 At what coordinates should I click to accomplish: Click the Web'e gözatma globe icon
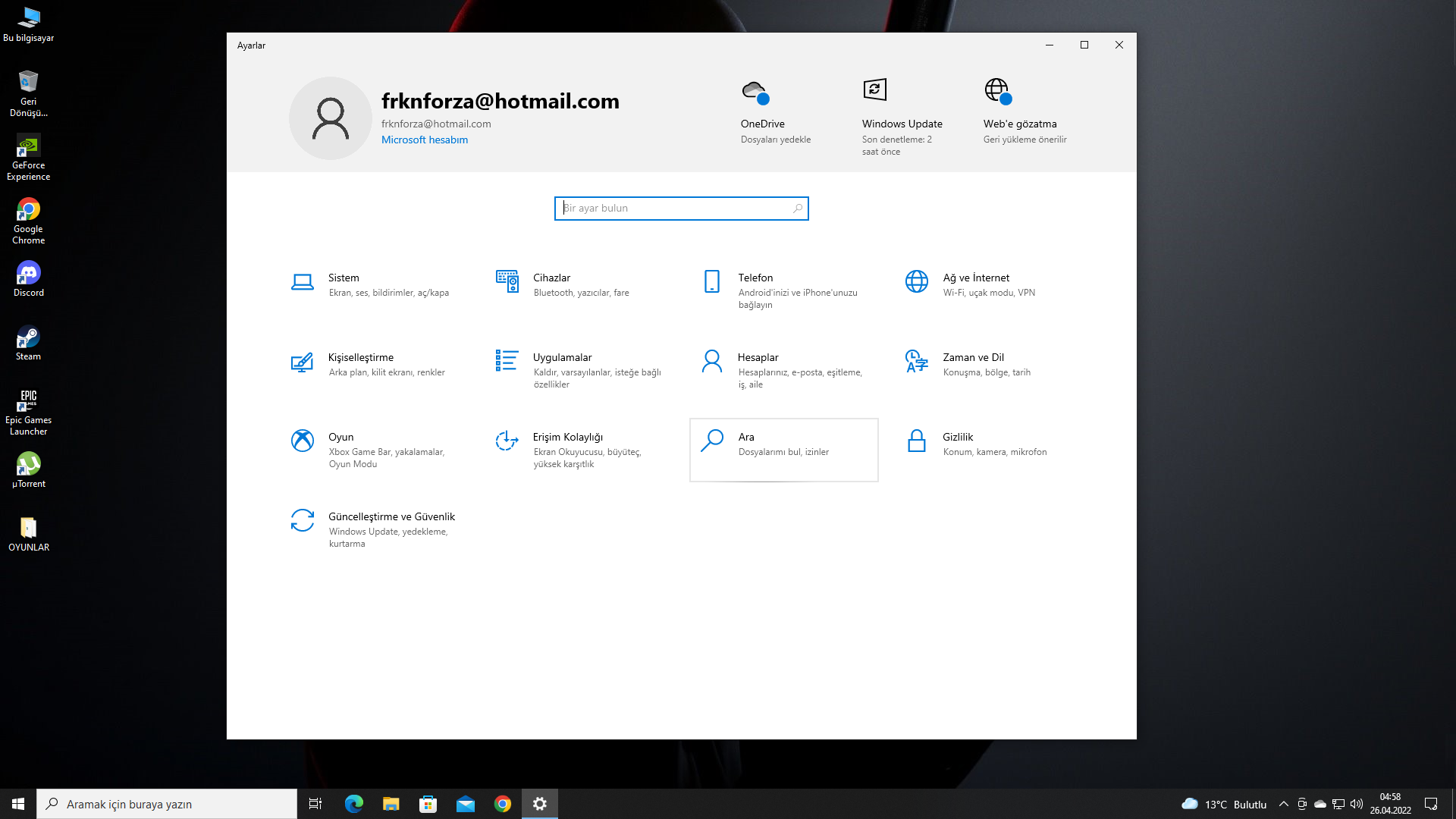point(998,91)
